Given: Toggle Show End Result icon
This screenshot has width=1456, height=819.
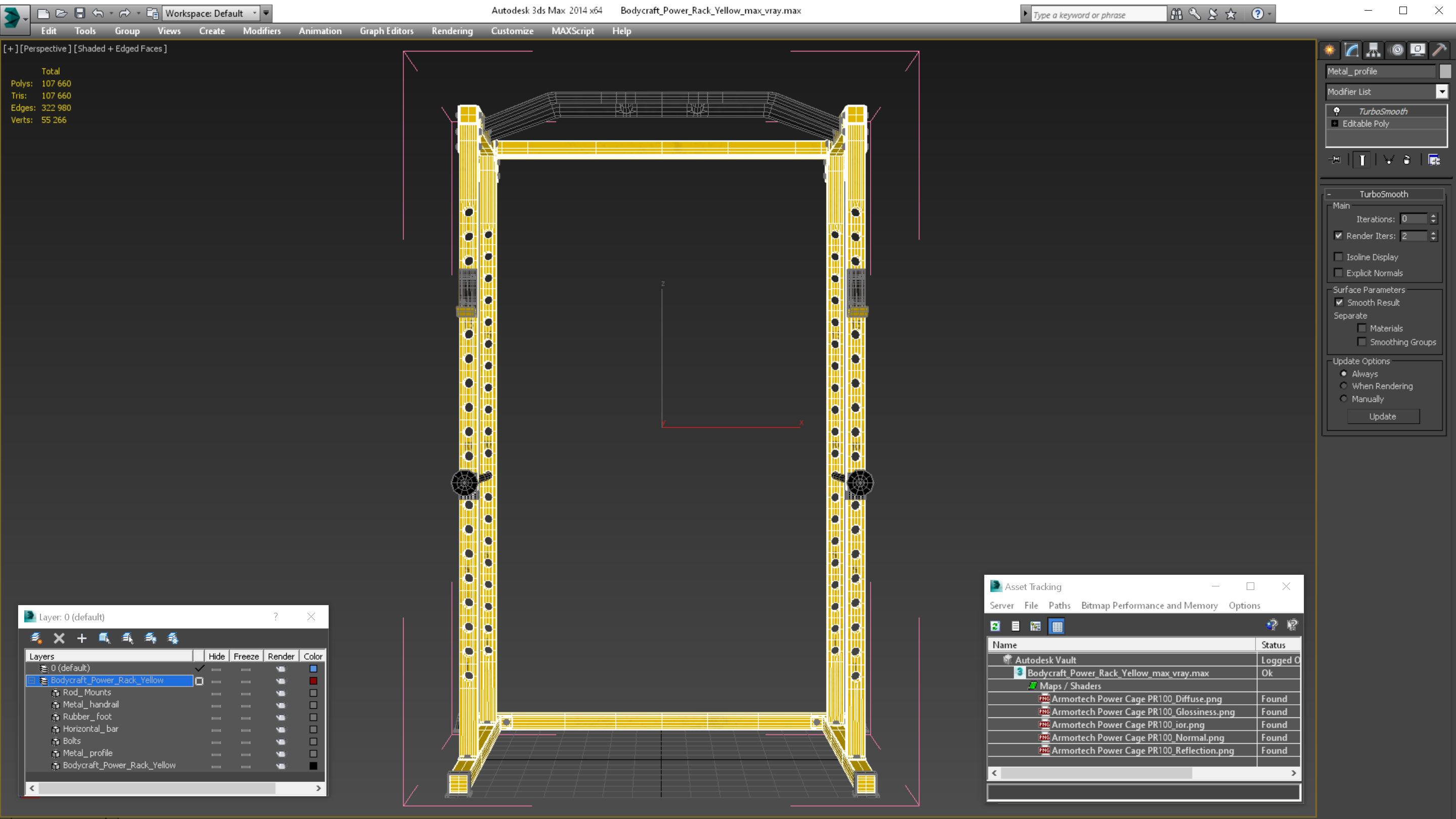Looking at the screenshot, I should click(x=1362, y=160).
